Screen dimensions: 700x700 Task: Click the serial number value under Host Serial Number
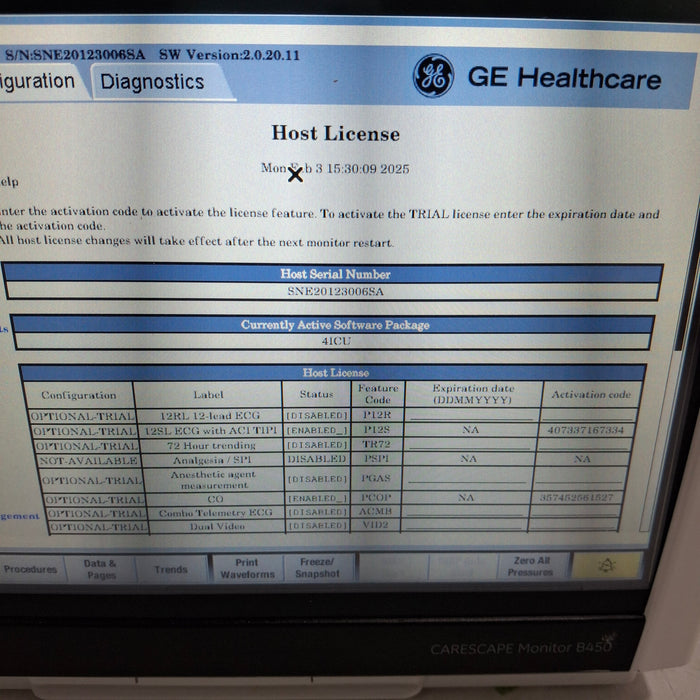point(335,291)
